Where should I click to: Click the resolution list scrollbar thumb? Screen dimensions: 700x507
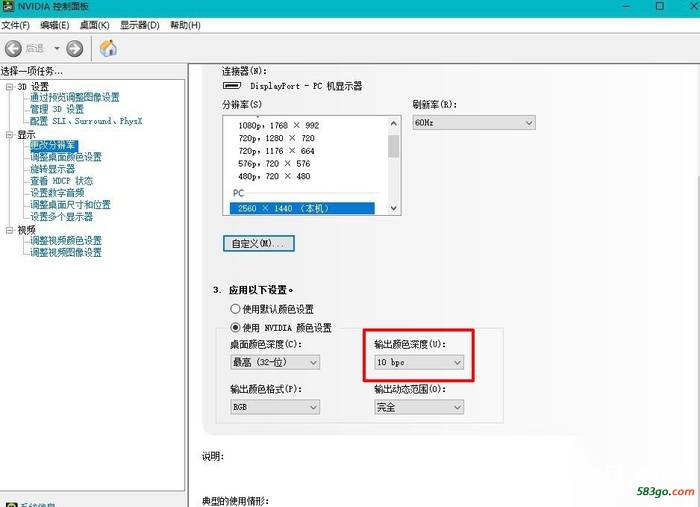[393, 146]
